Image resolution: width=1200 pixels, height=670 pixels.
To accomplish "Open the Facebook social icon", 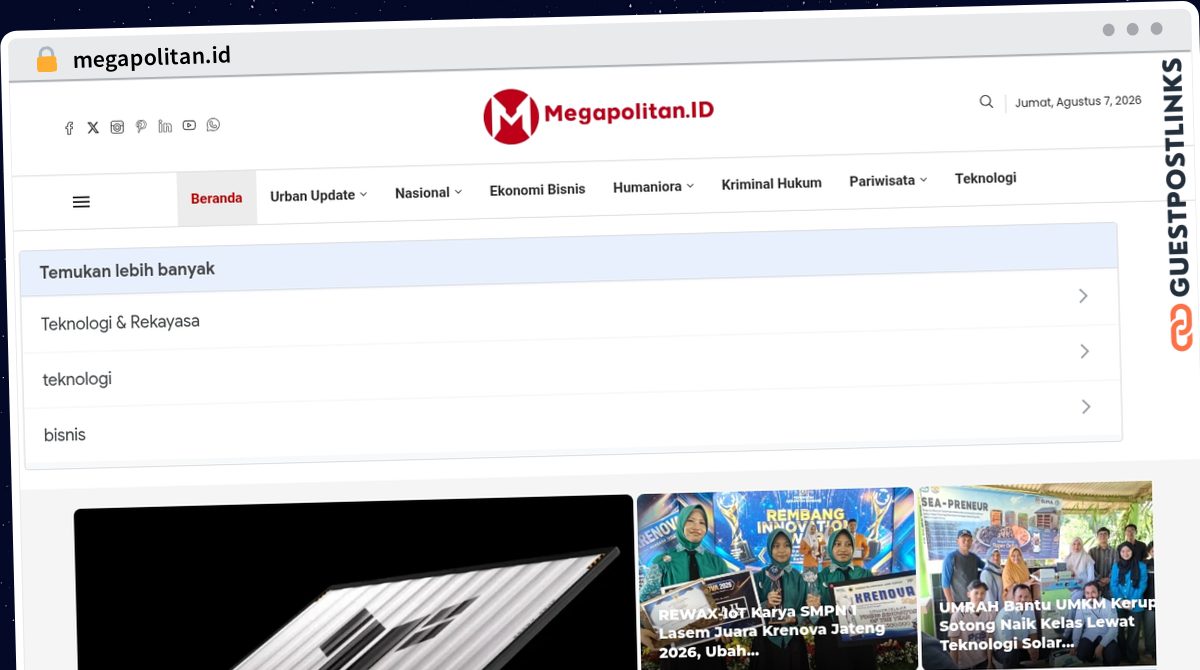I will (x=69, y=128).
